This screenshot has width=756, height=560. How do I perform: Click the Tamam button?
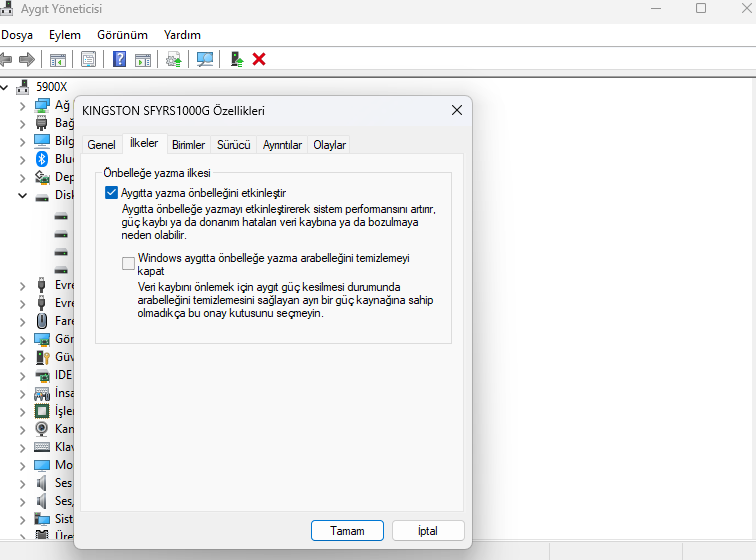coord(347,531)
